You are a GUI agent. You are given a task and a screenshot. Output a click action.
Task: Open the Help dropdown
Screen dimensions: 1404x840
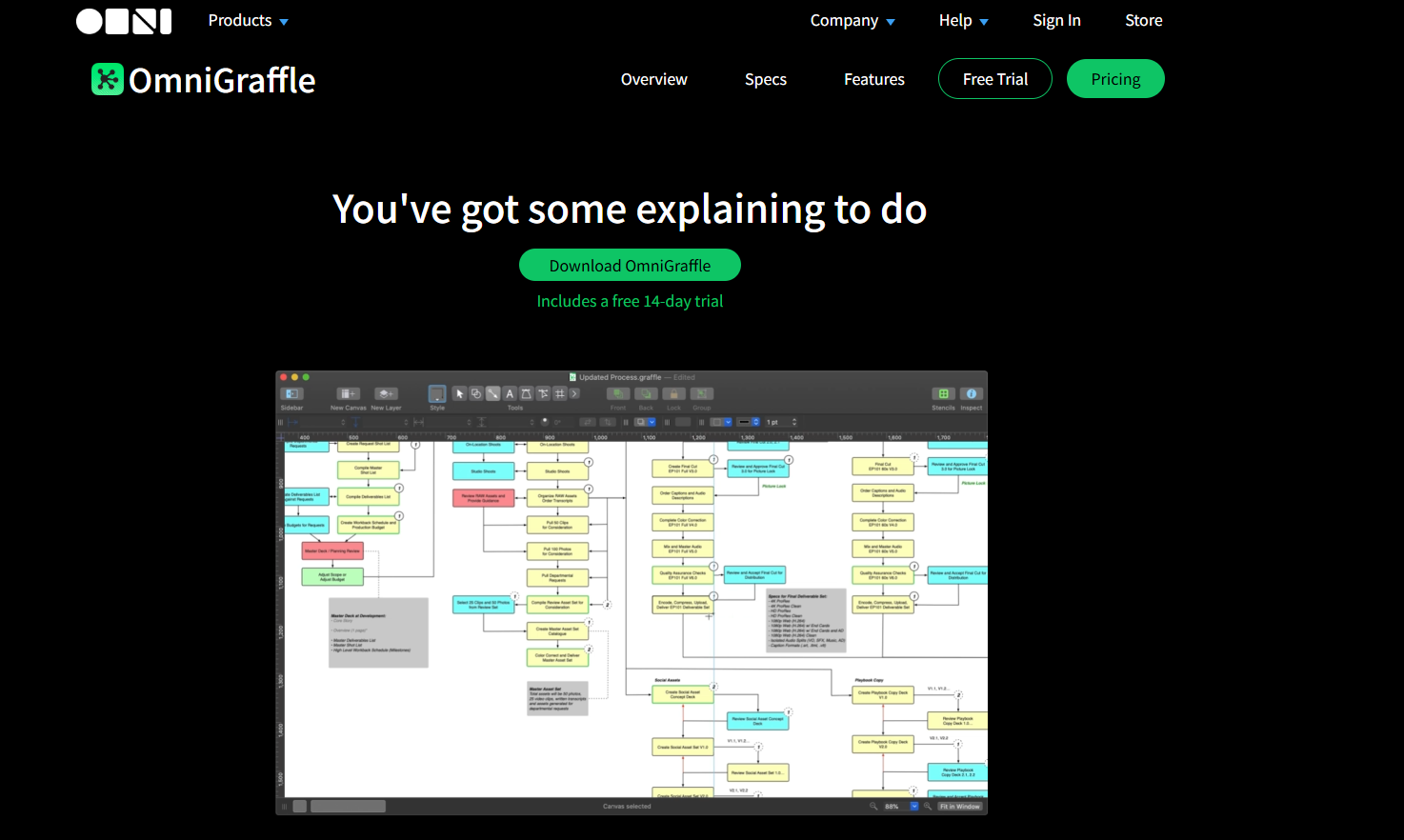point(964,20)
